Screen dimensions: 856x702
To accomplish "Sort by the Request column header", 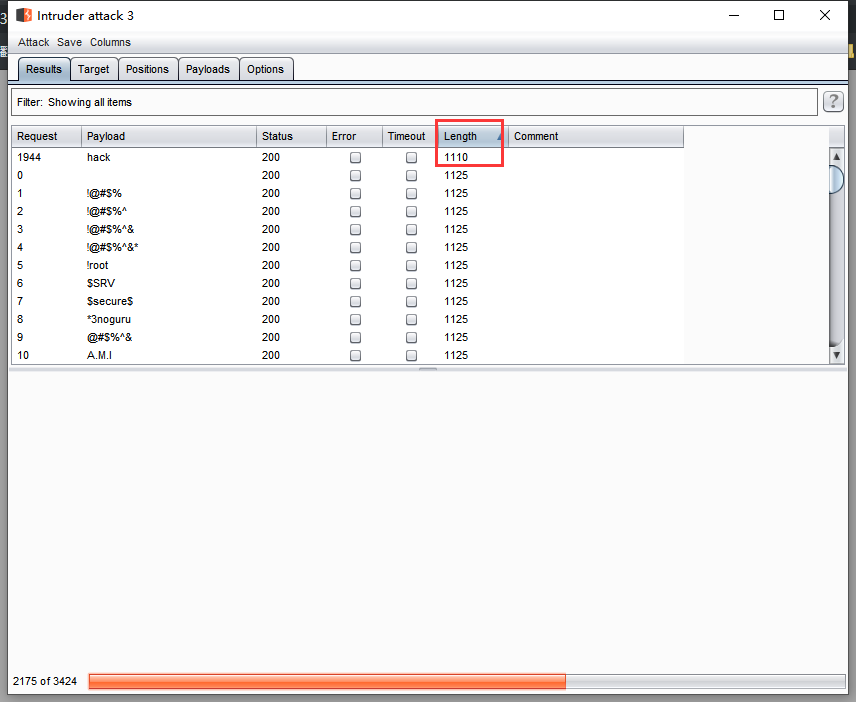I will 46,136.
